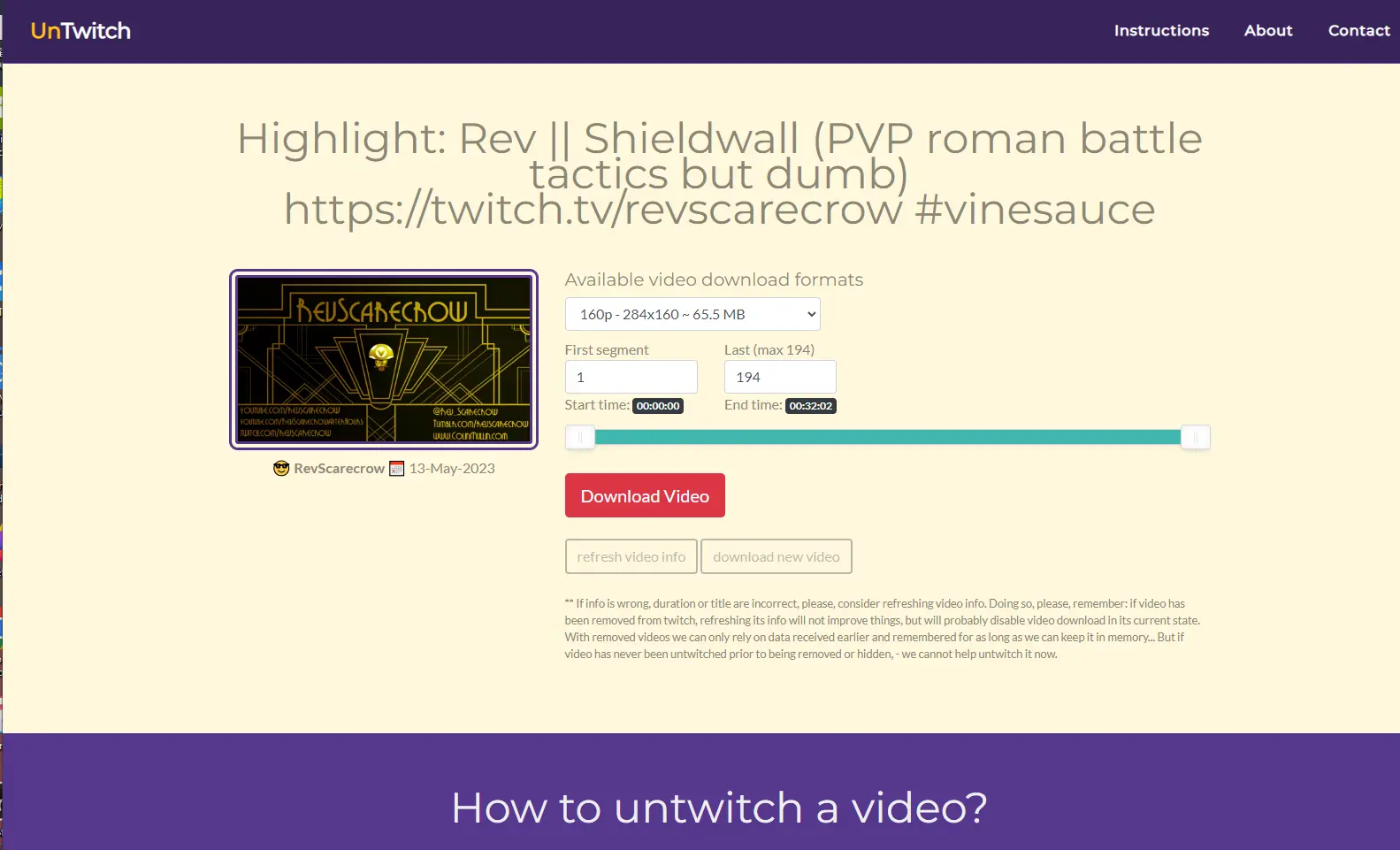The image size is (1400, 850).
Task: Click the teal segment range bar
Action: [887, 437]
